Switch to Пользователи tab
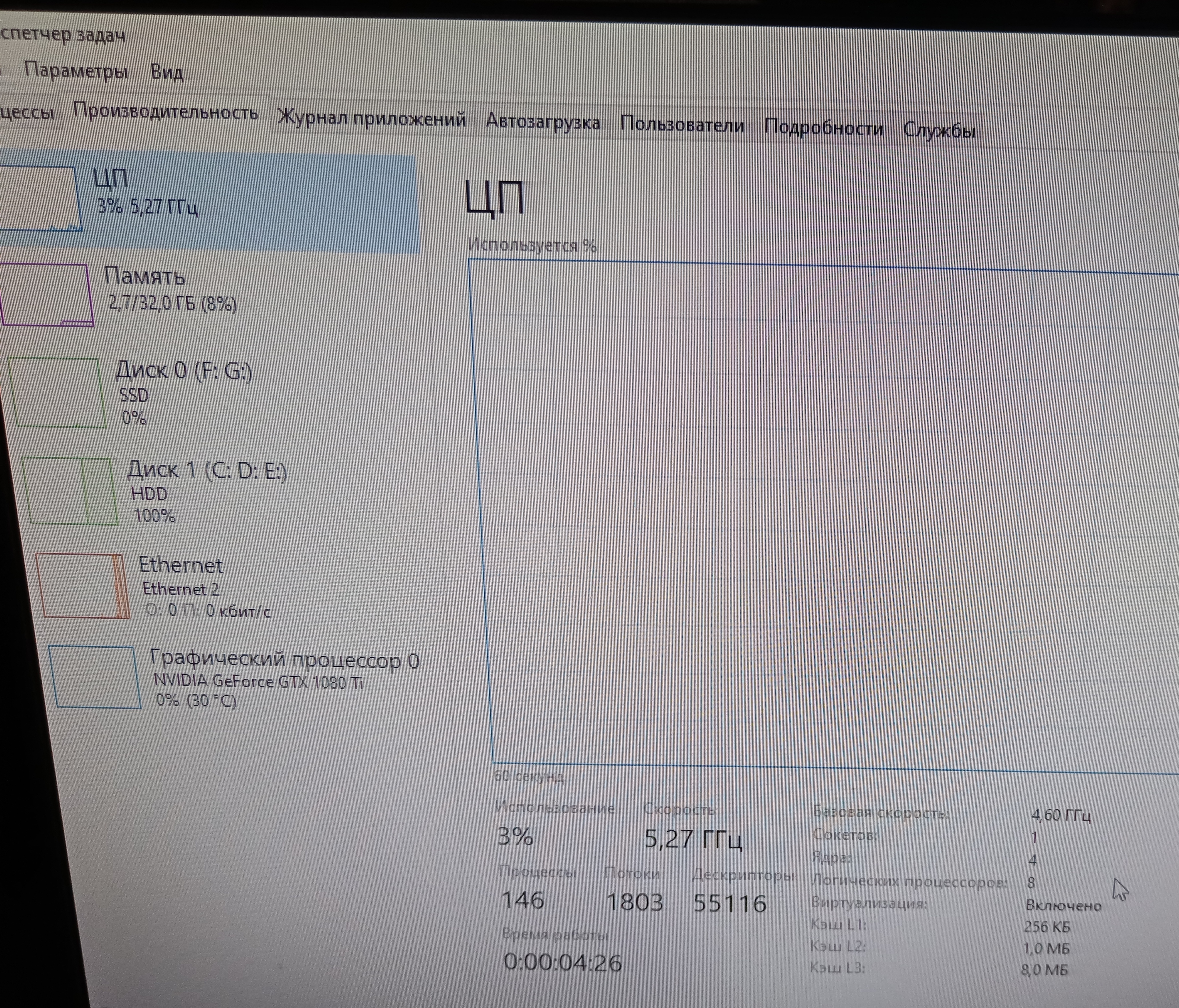The image size is (1179, 1008). click(x=682, y=125)
